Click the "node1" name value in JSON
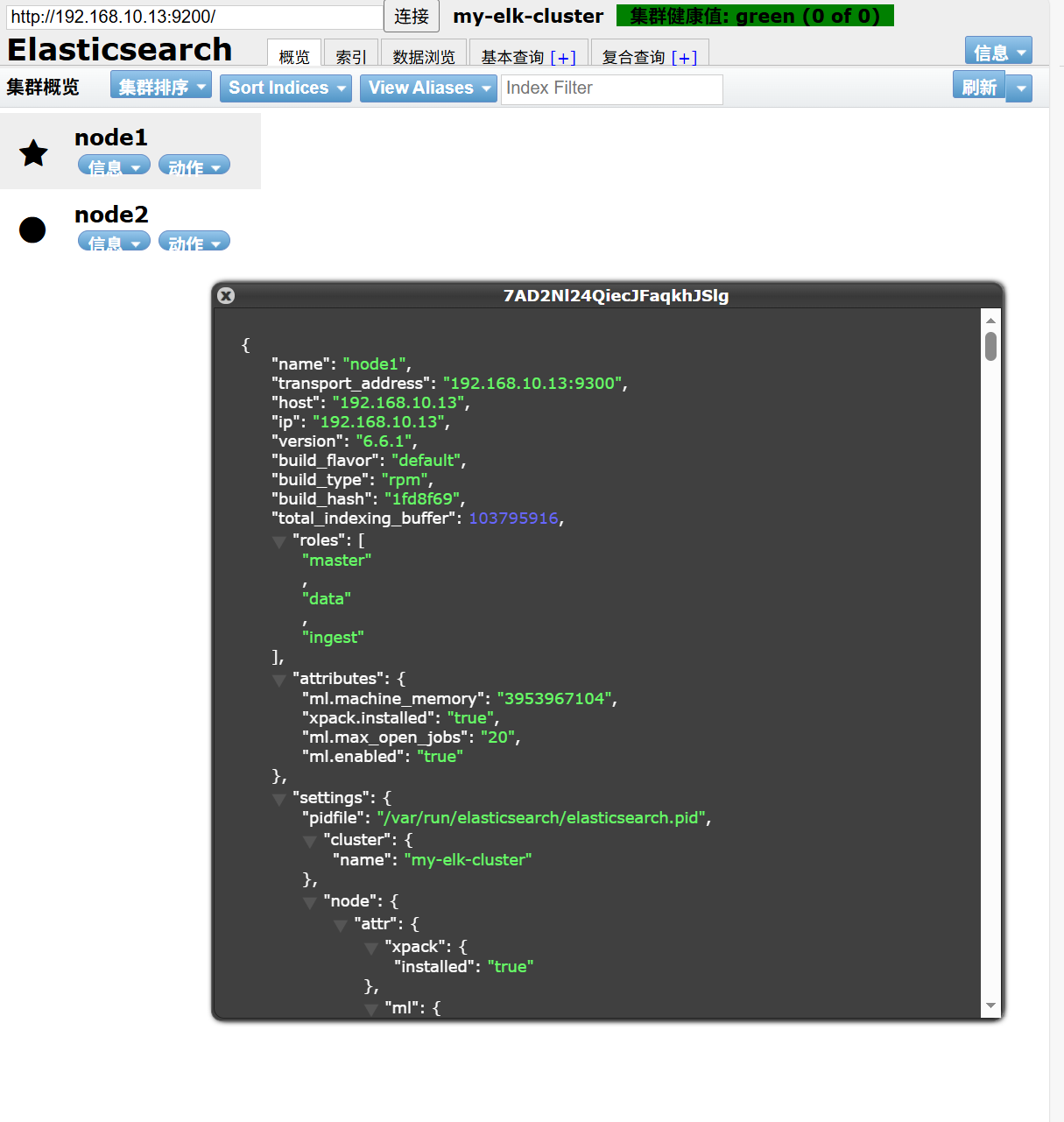 point(375,363)
